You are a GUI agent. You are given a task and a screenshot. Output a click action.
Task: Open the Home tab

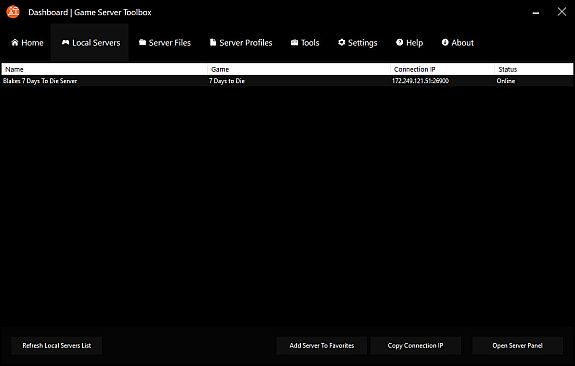click(x=27, y=43)
